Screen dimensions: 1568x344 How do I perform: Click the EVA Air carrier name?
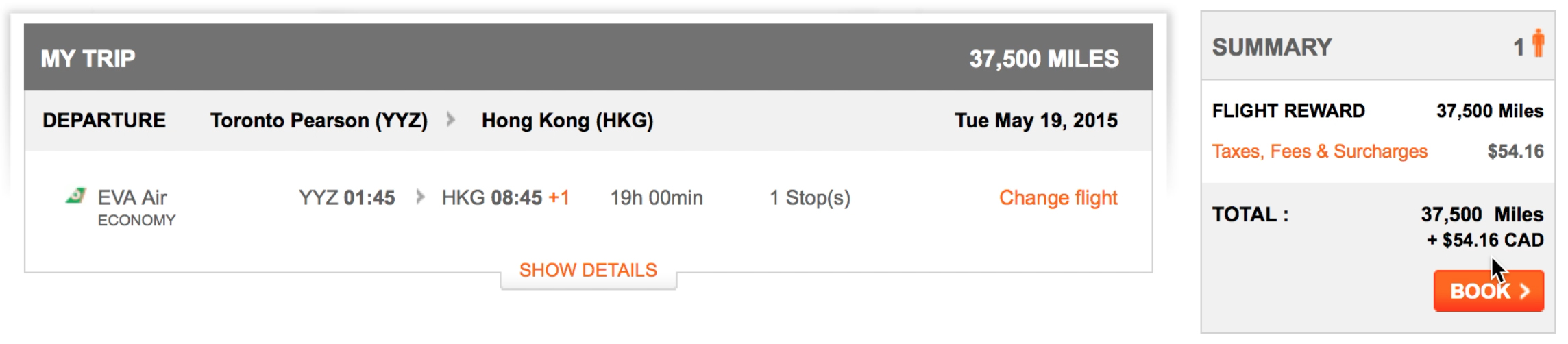[132, 197]
